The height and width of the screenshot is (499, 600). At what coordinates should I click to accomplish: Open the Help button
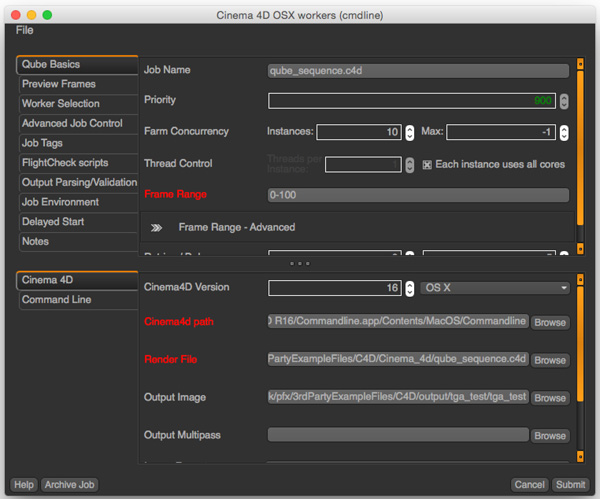(x=24, y=485)
